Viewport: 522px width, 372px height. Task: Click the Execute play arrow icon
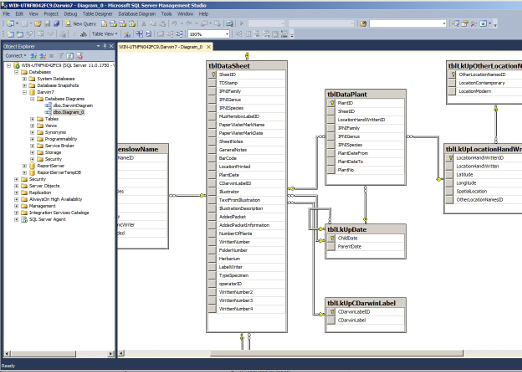pos(241,24)
